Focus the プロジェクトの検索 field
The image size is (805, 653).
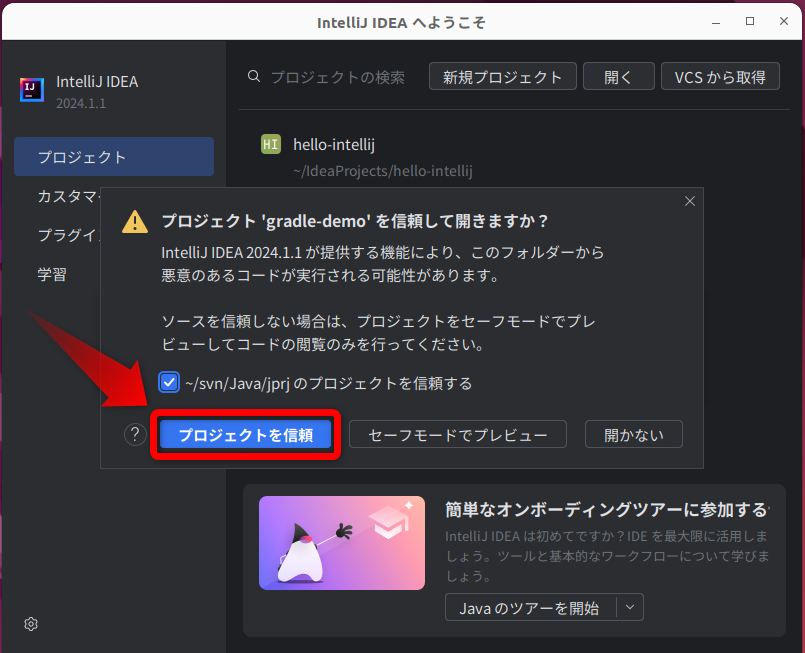pos(337,77)
